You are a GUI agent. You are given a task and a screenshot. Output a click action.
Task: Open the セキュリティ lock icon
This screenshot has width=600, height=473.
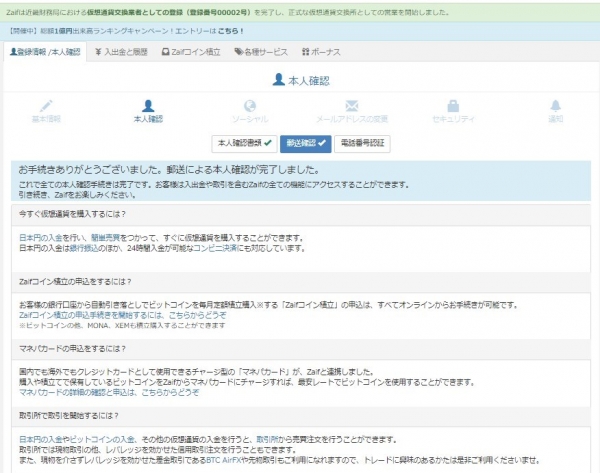pos(453,106)
